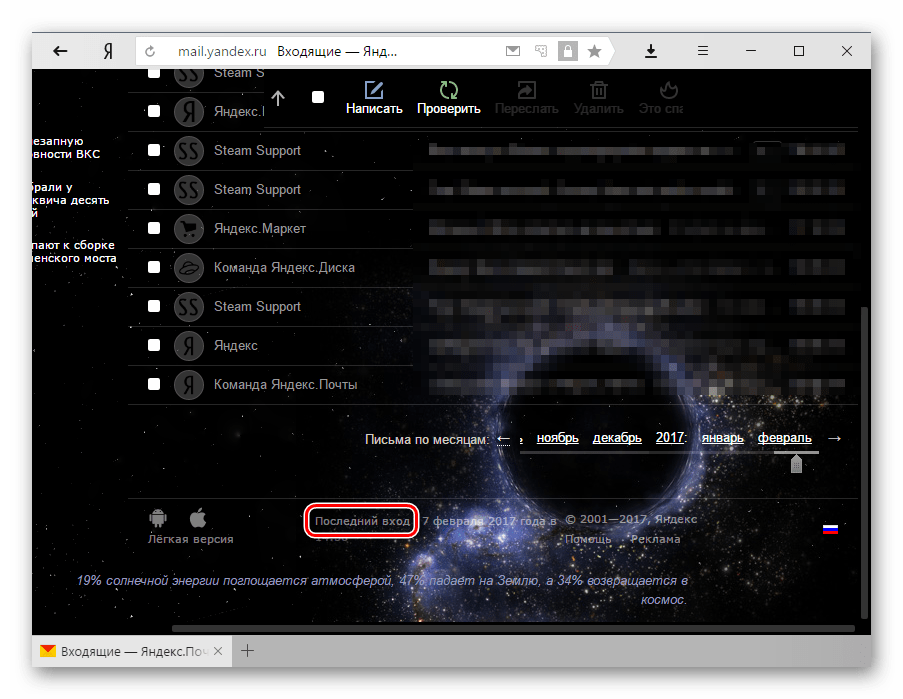Bookmark page with the star icon
Screen dimensions: 903x699
coord(594,51)
